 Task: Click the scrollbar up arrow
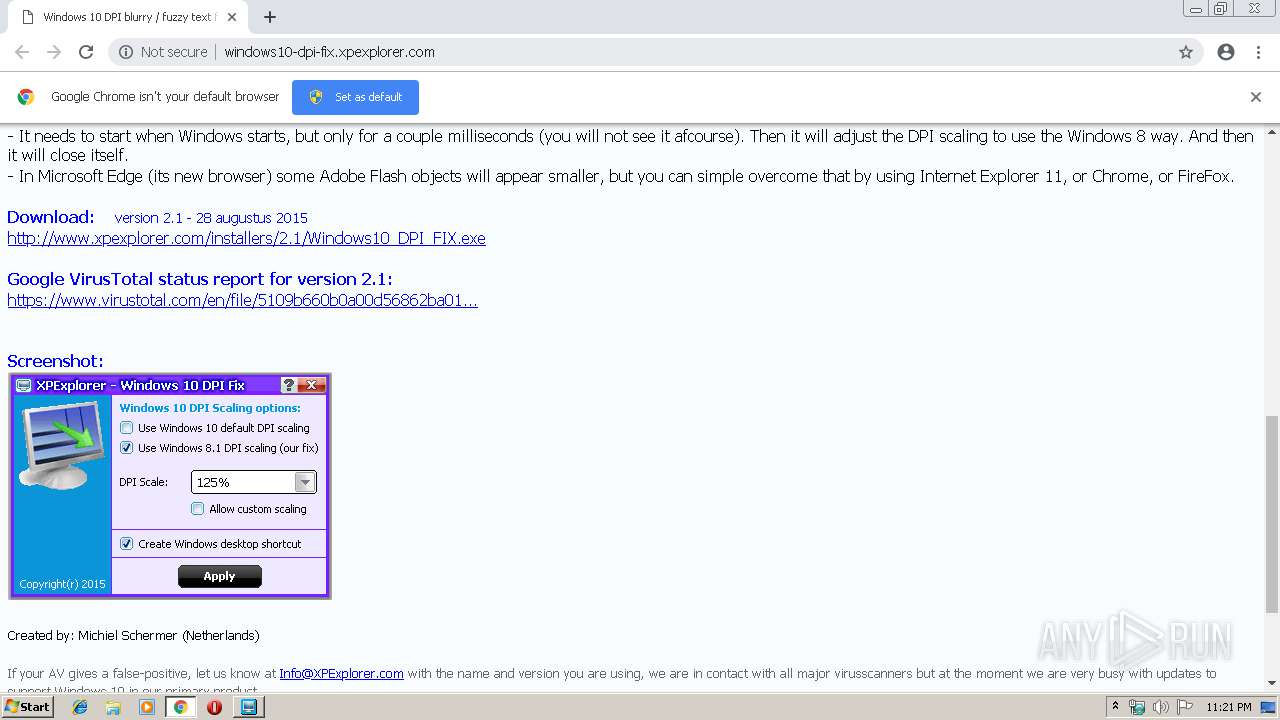(x=1272, y=132)
